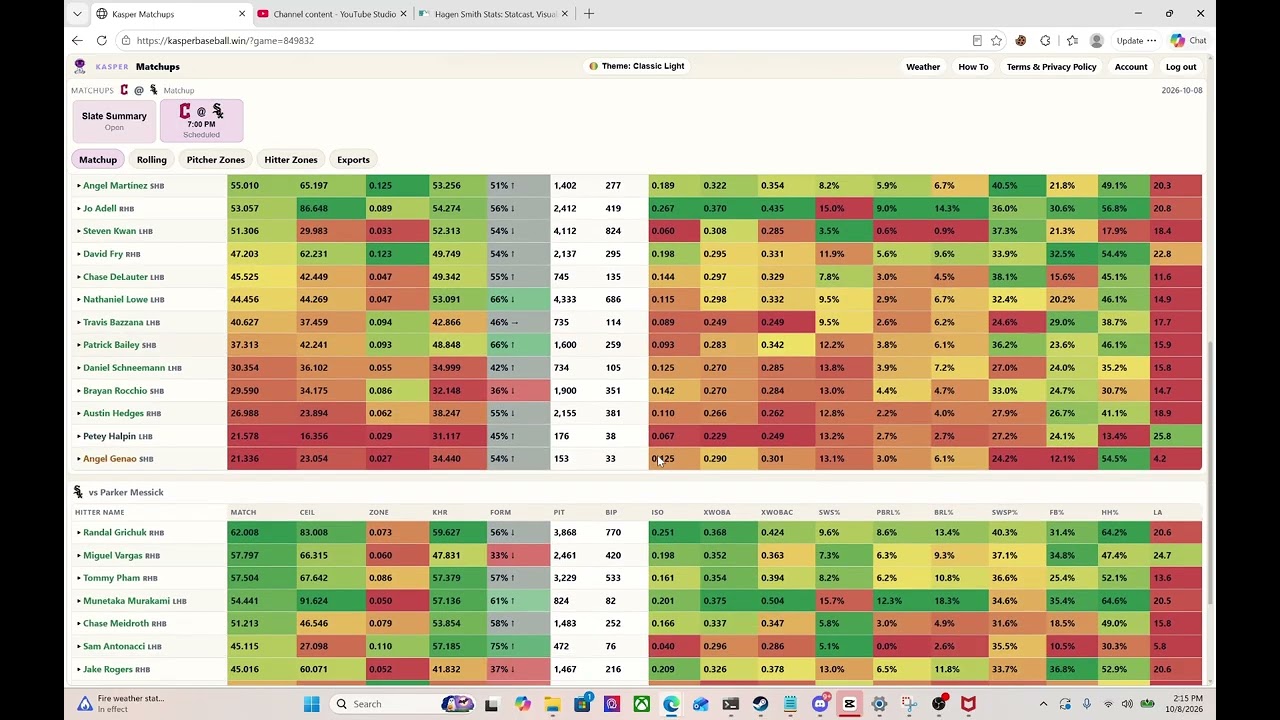
Task: Sort the White Sox table by MATCH
Action: 243,512
